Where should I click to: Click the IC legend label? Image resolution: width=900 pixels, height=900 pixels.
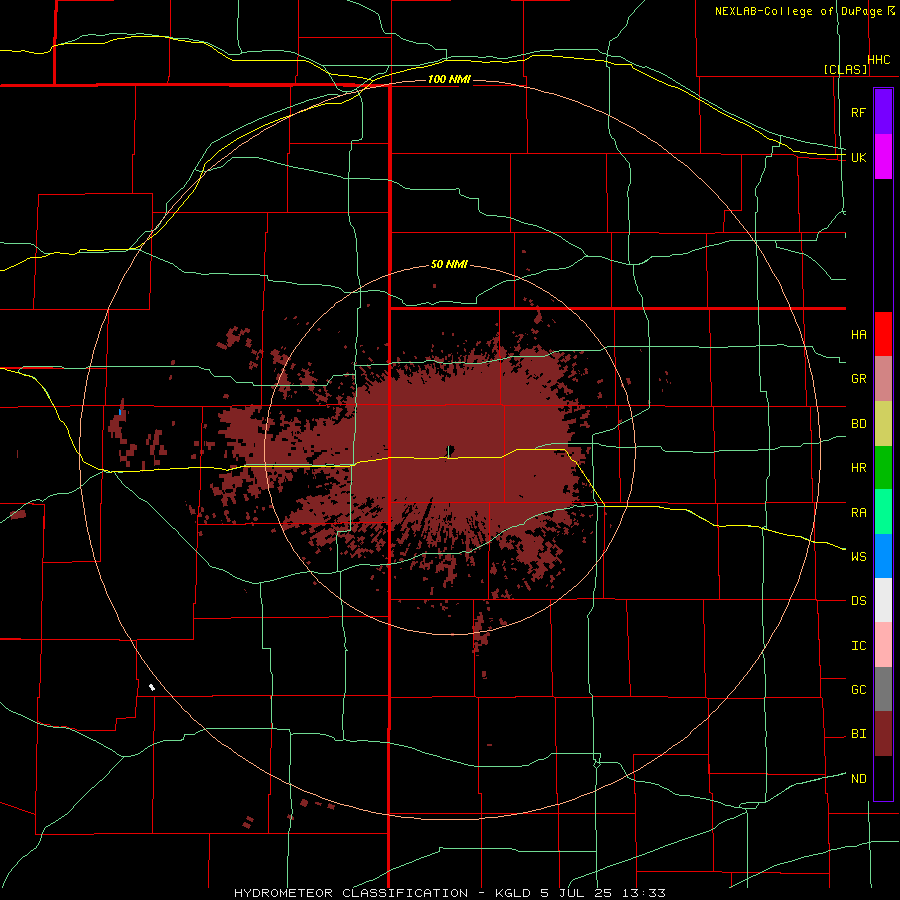pos(858,646)
